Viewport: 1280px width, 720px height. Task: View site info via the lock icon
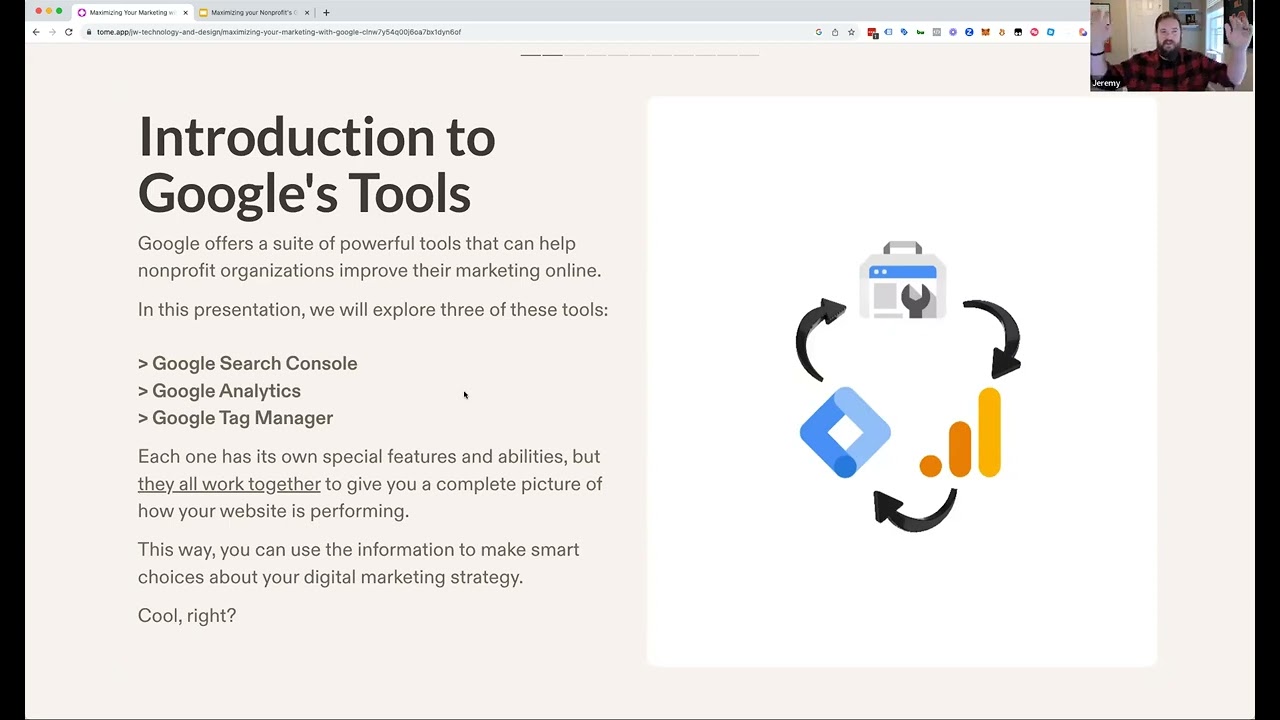[89, 32]
